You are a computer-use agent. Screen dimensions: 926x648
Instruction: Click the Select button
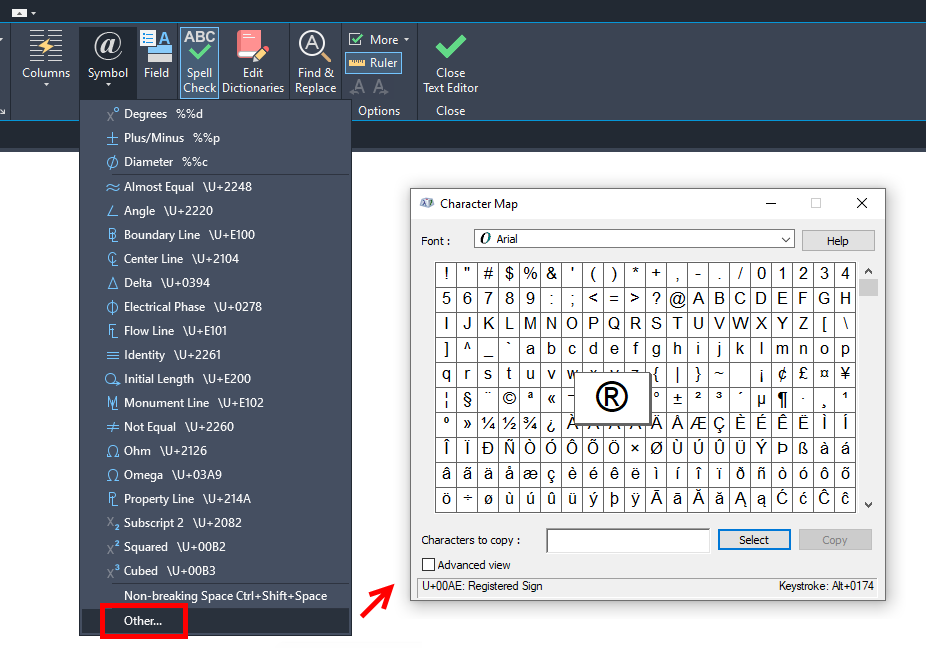click(754, 540)
